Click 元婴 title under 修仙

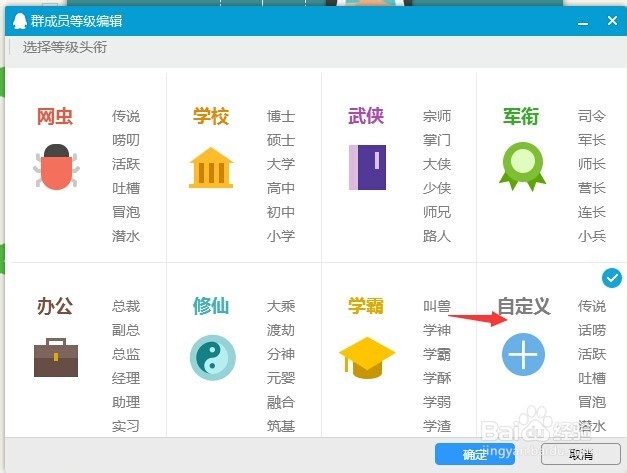point(281,378)
